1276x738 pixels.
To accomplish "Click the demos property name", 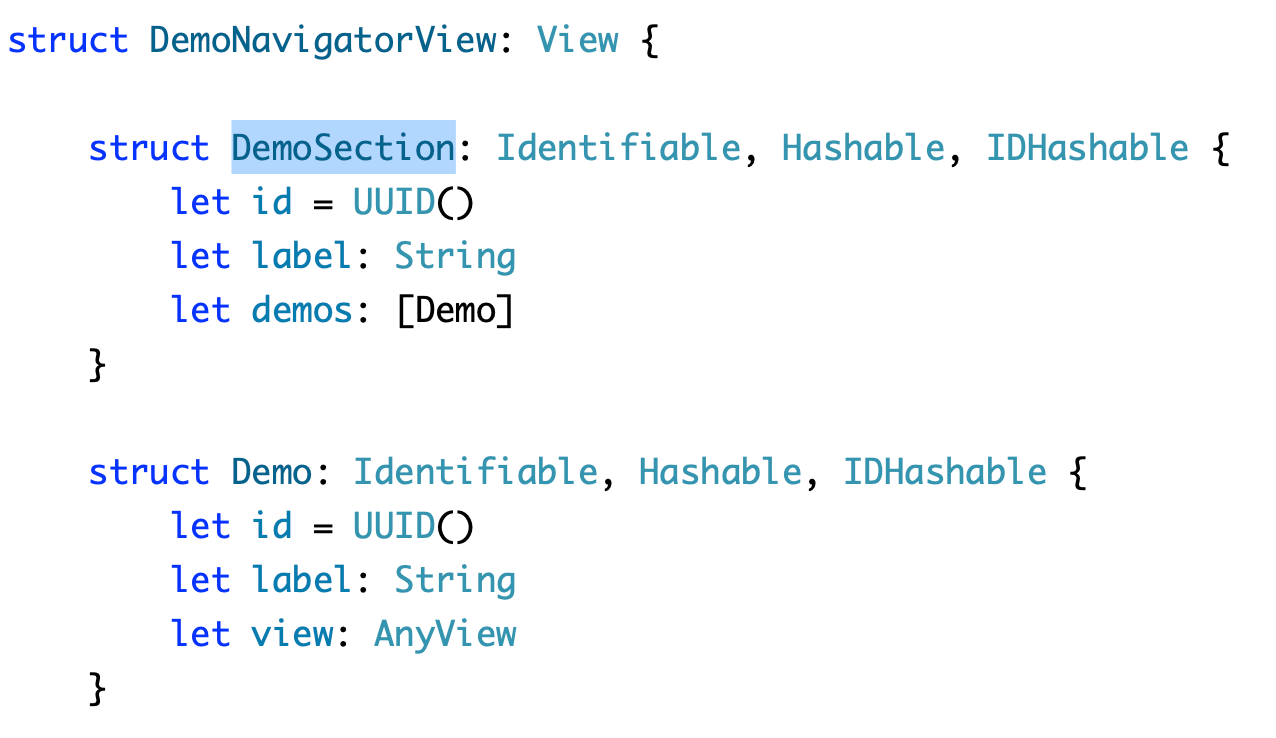I will click(x=302, y=310).
